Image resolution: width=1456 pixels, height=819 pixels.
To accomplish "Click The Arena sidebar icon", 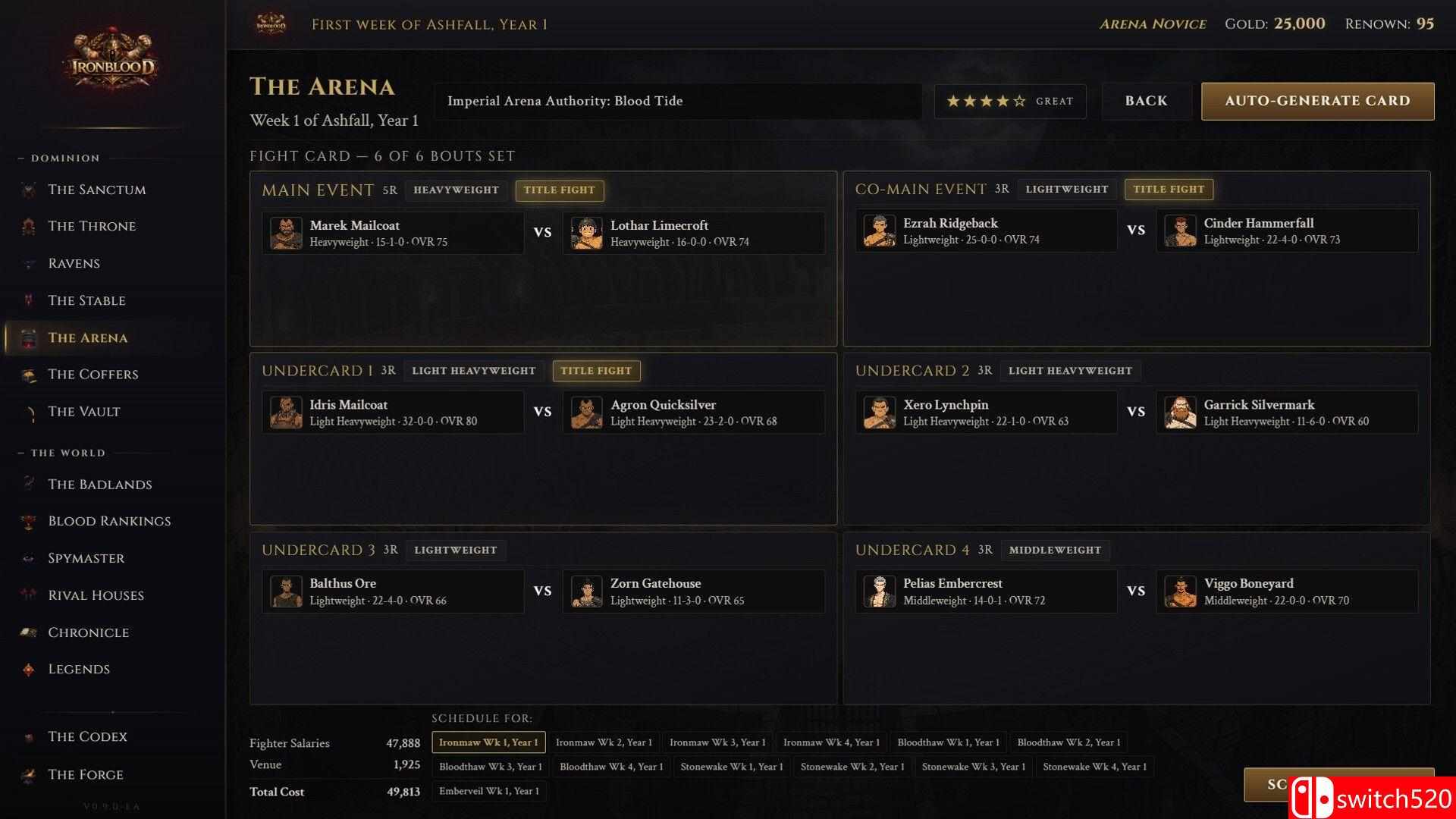I will click(29, 337).
